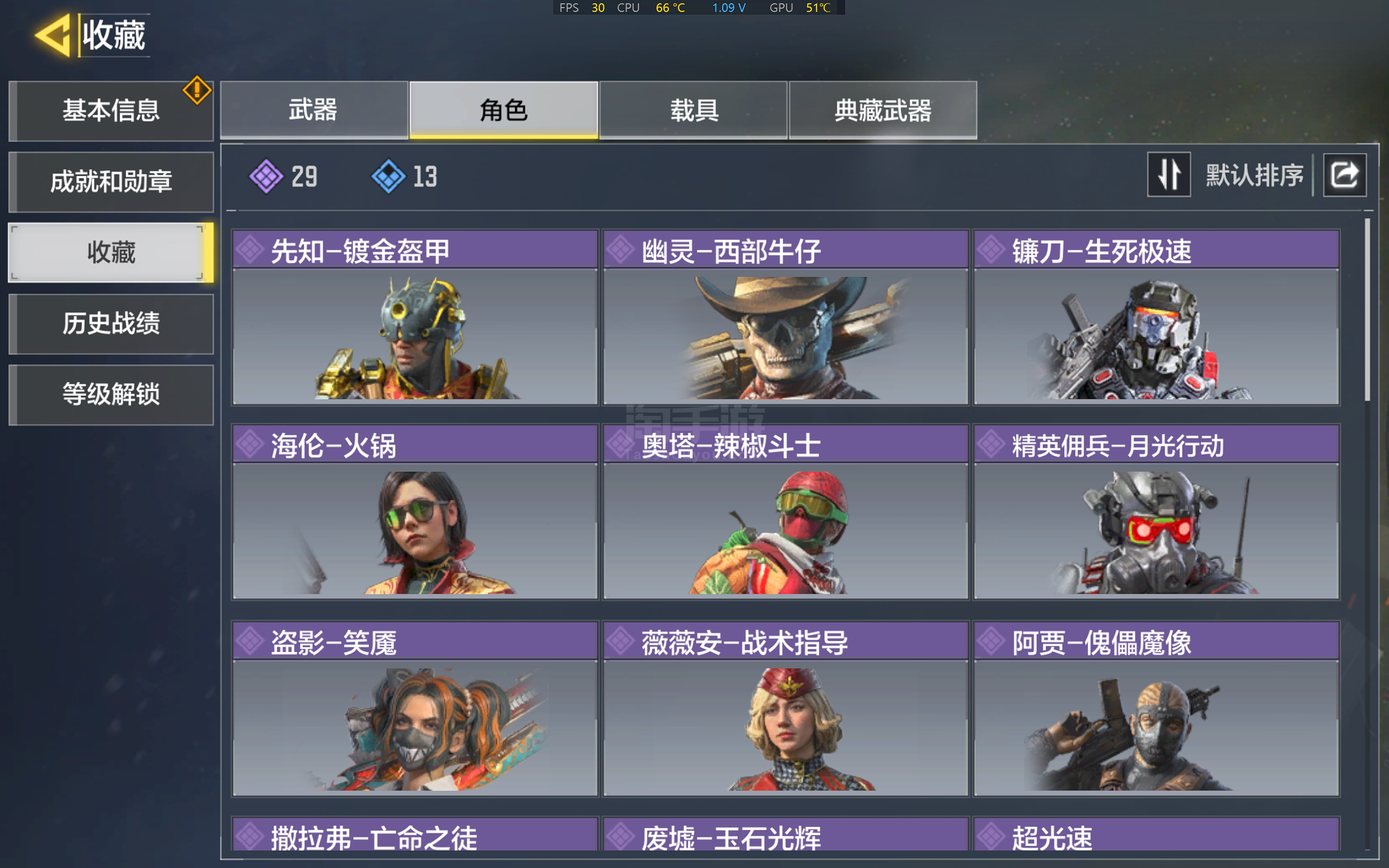The height and width of the screenshot is (868, 1389).
Task: Click the rarity diamond beside 先知-镀金盔甲
Action: tap(250, 250)
